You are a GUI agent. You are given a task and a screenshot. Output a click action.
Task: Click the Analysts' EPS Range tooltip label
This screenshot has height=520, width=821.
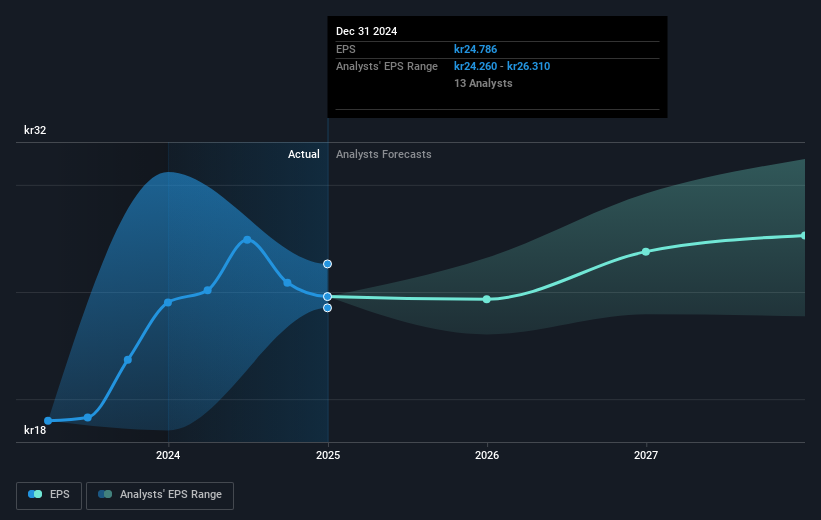(387, 67)
